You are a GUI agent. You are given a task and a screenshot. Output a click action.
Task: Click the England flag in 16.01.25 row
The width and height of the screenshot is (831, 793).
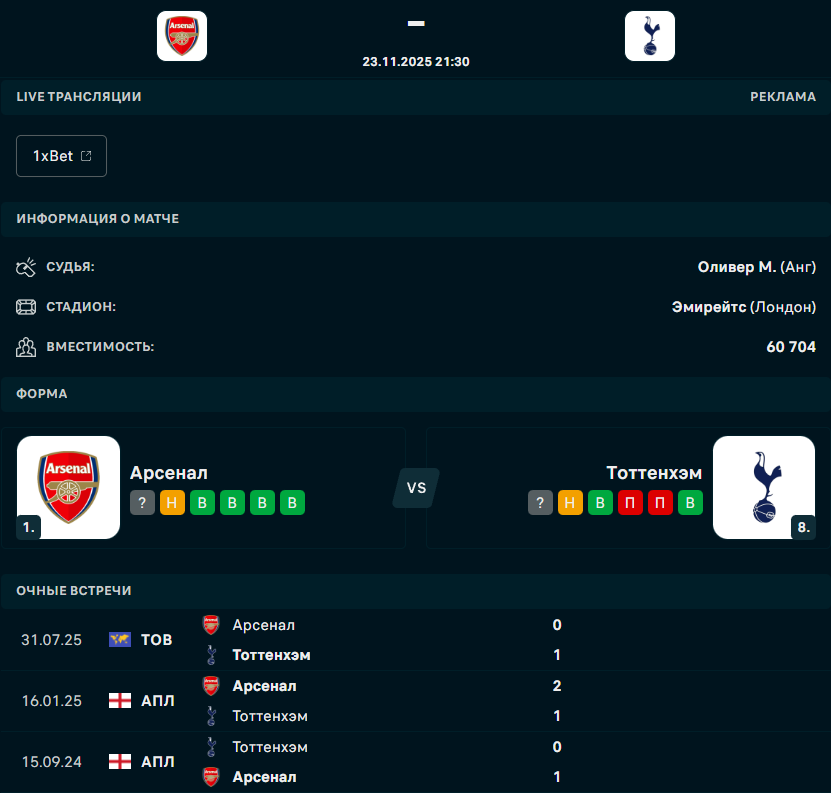tap(120, 701)
